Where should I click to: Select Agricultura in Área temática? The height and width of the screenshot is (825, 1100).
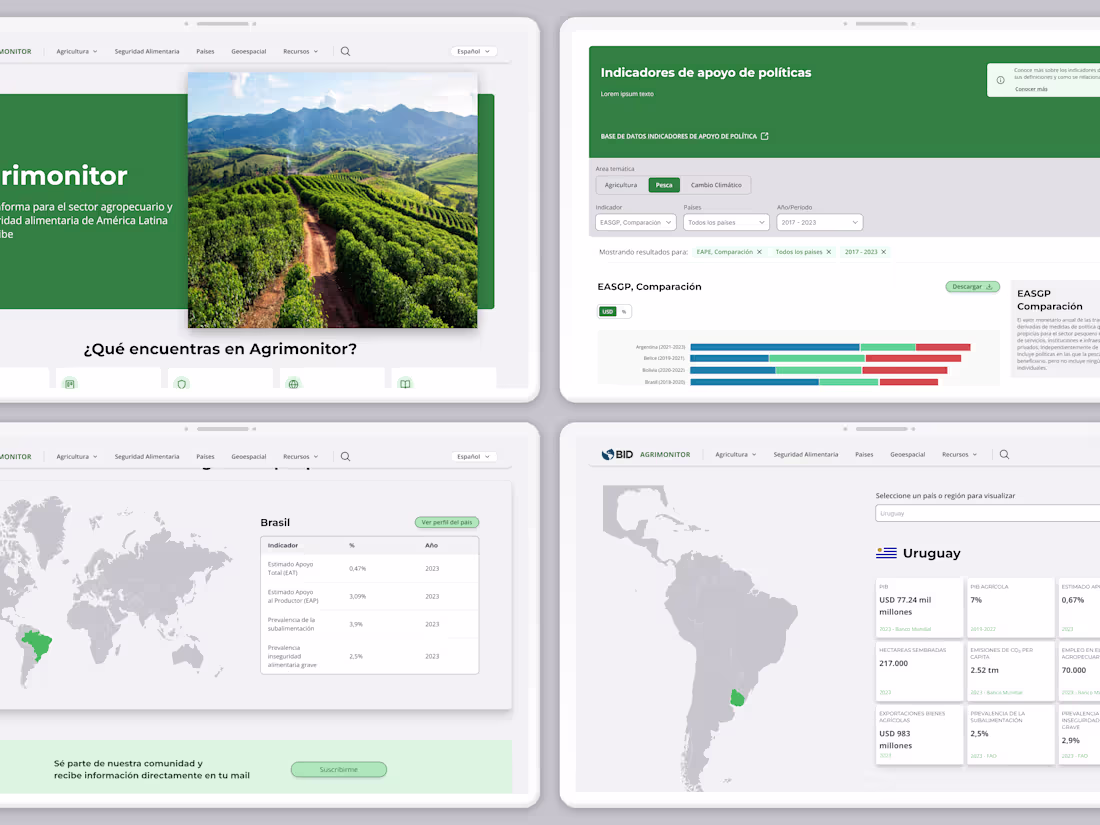[x=620, y=185]
